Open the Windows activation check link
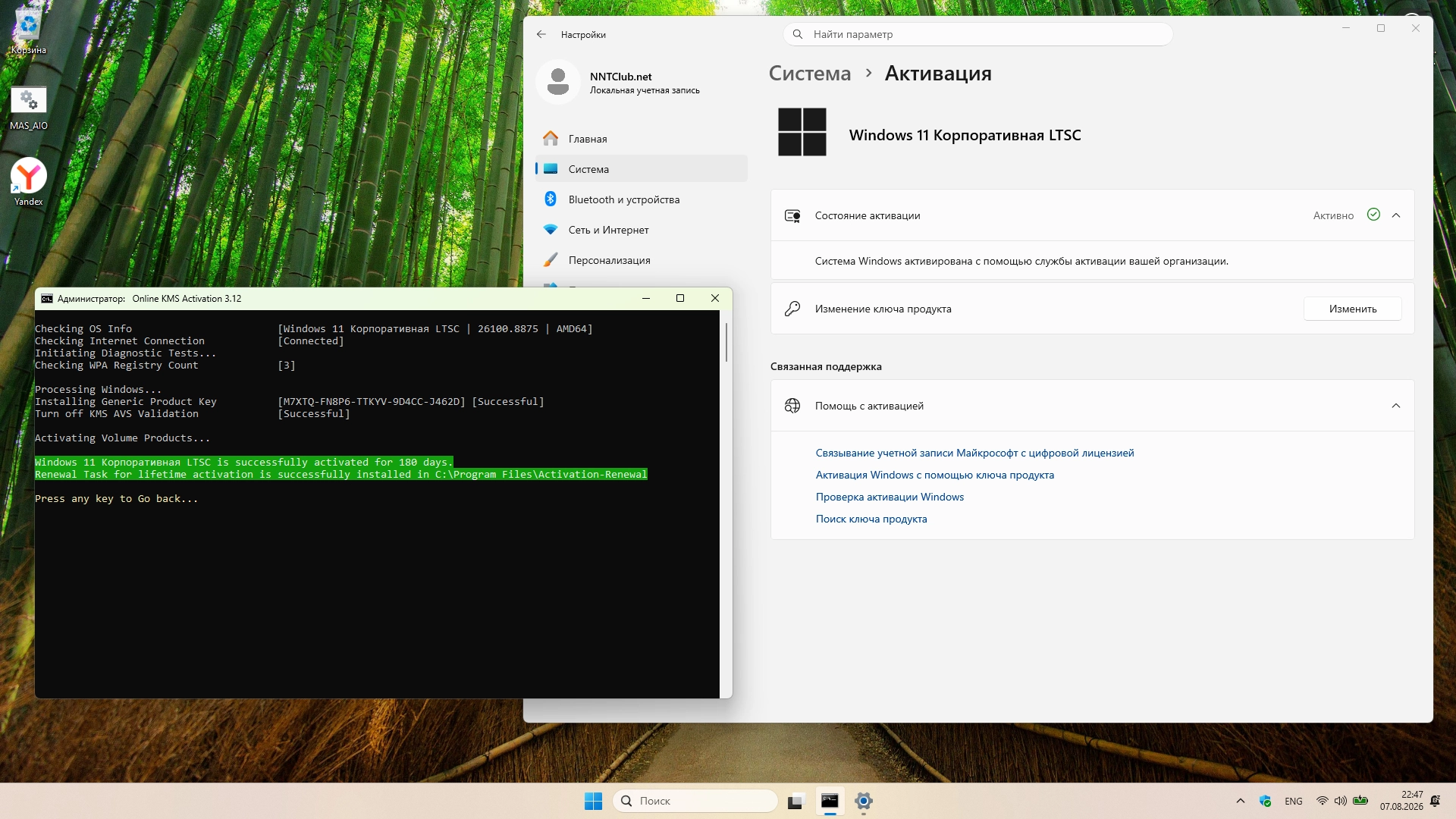Viewport: 1456px width, 819px height. pyautogui.click(x=890, y=497)
